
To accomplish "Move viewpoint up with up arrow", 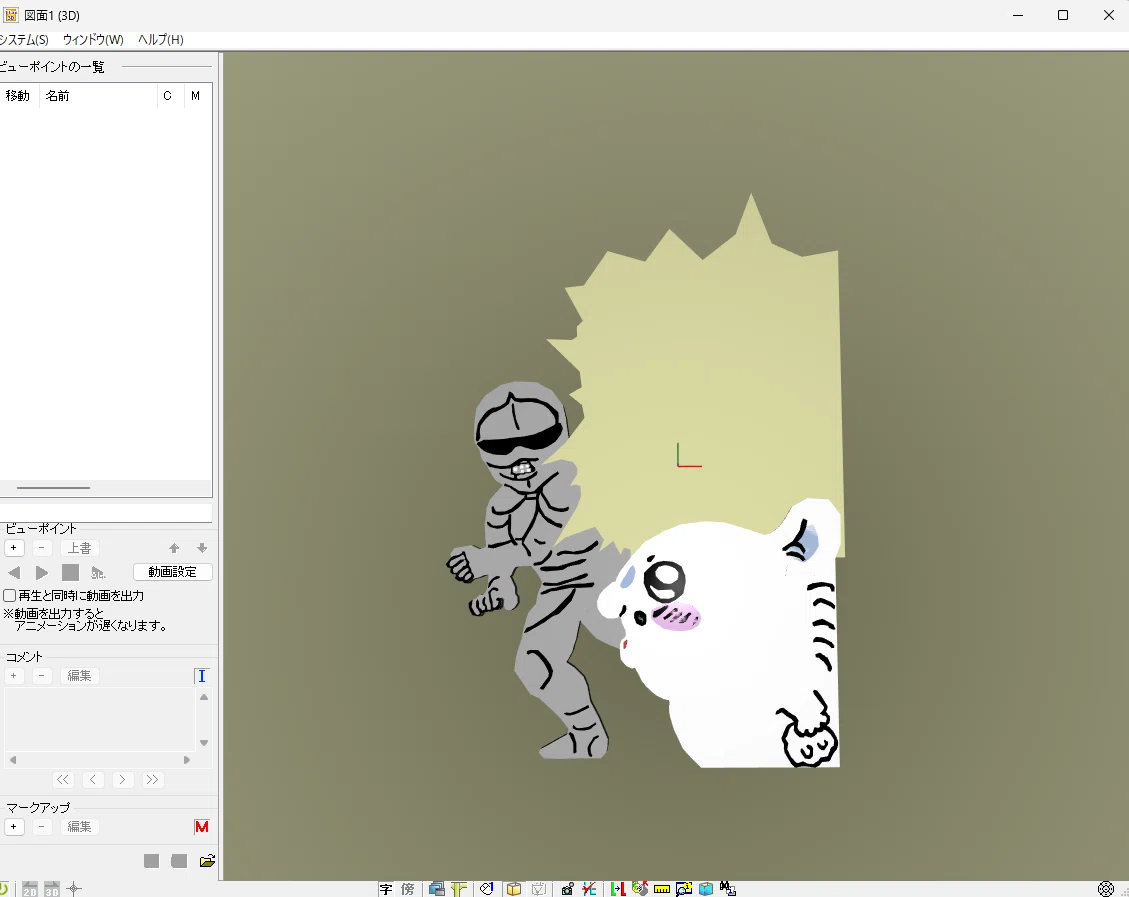I will pos(174,548).
